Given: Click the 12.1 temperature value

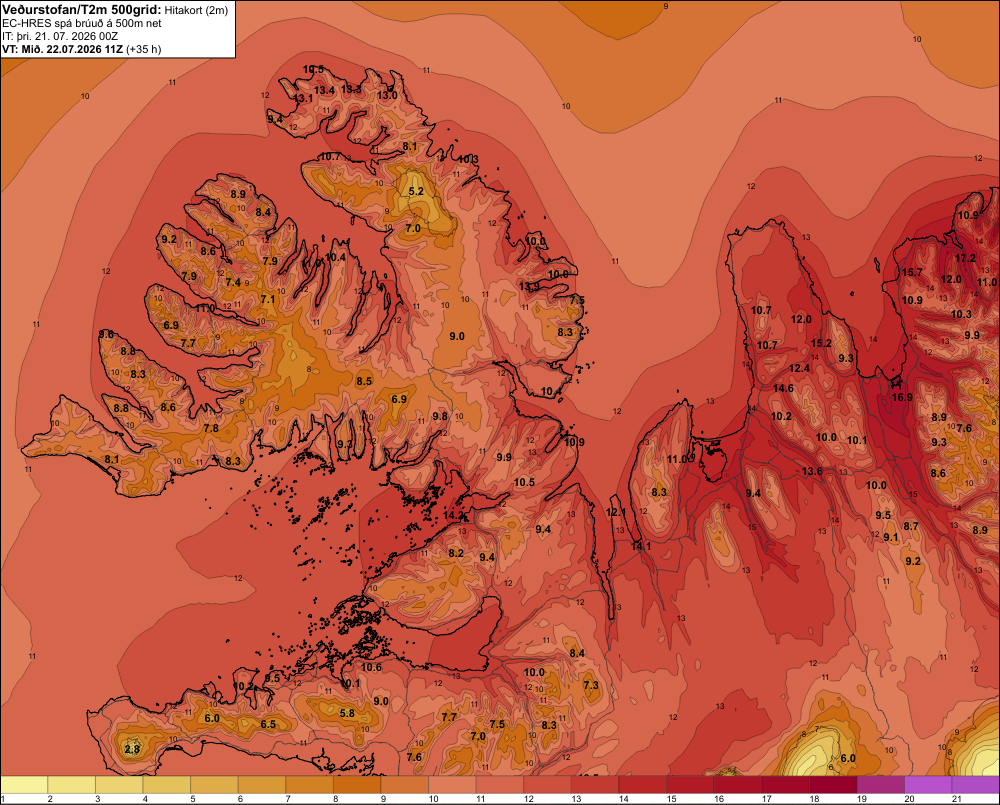Looking at the screenshot, I should coord(615,512).
